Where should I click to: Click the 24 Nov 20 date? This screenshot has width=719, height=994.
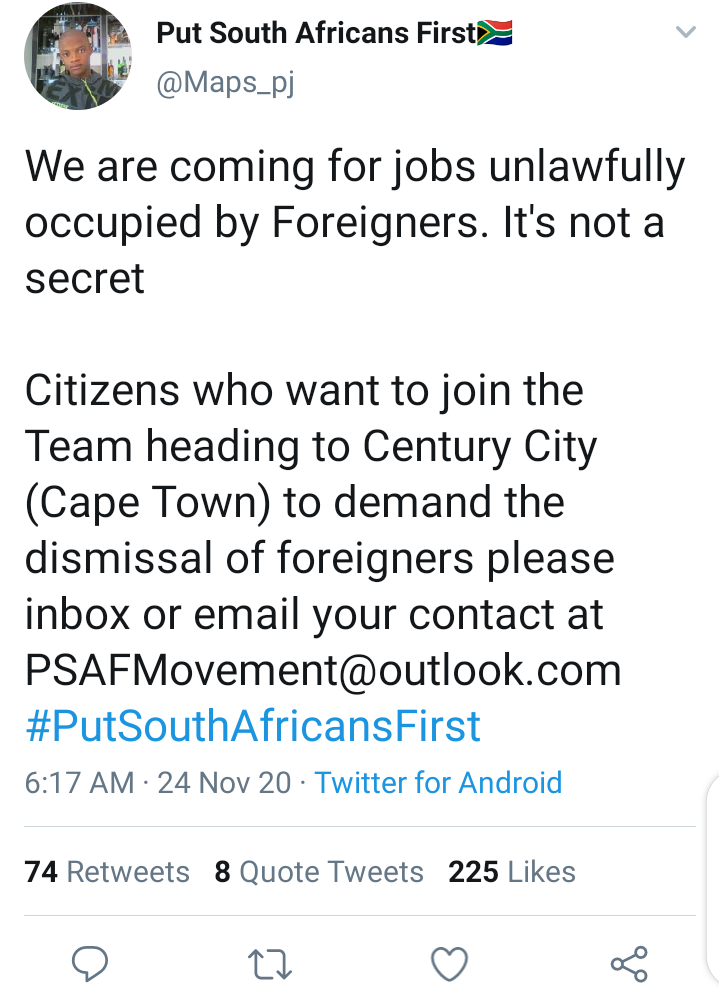[224, 782]
